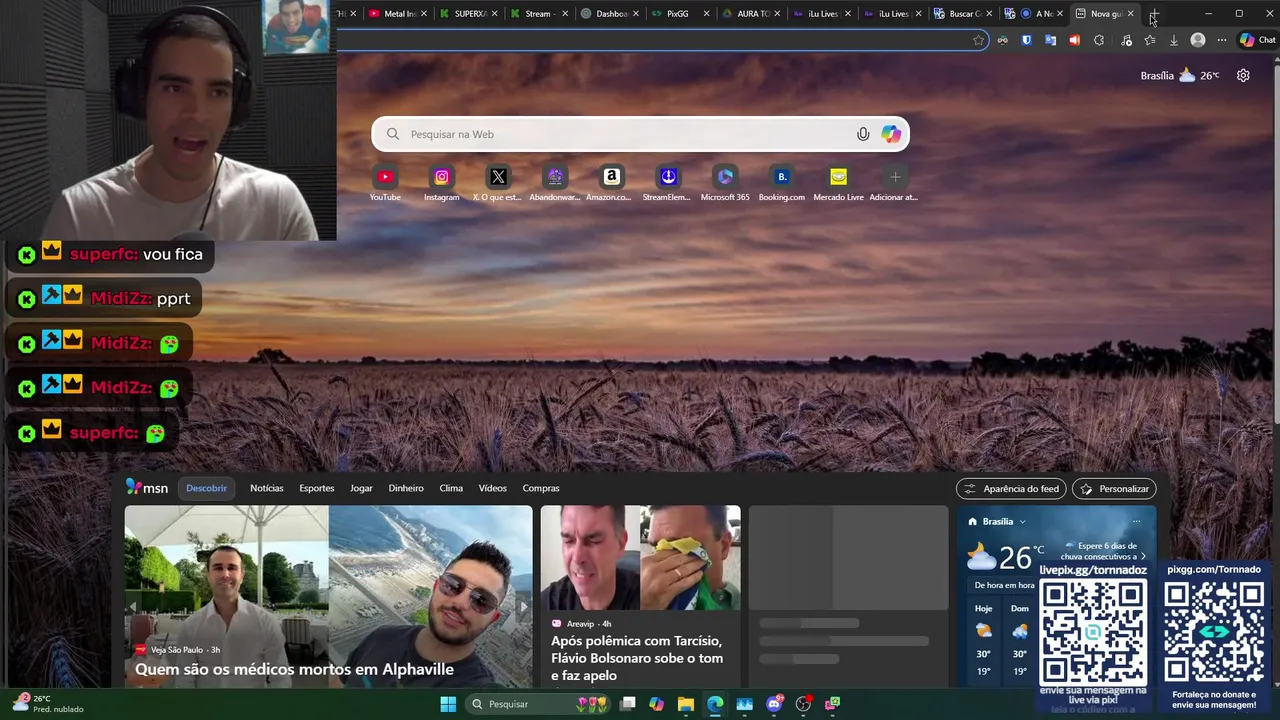Select the Jogar feed tab
Screen dimensions: 1280x720
click(x=361, y=488)
